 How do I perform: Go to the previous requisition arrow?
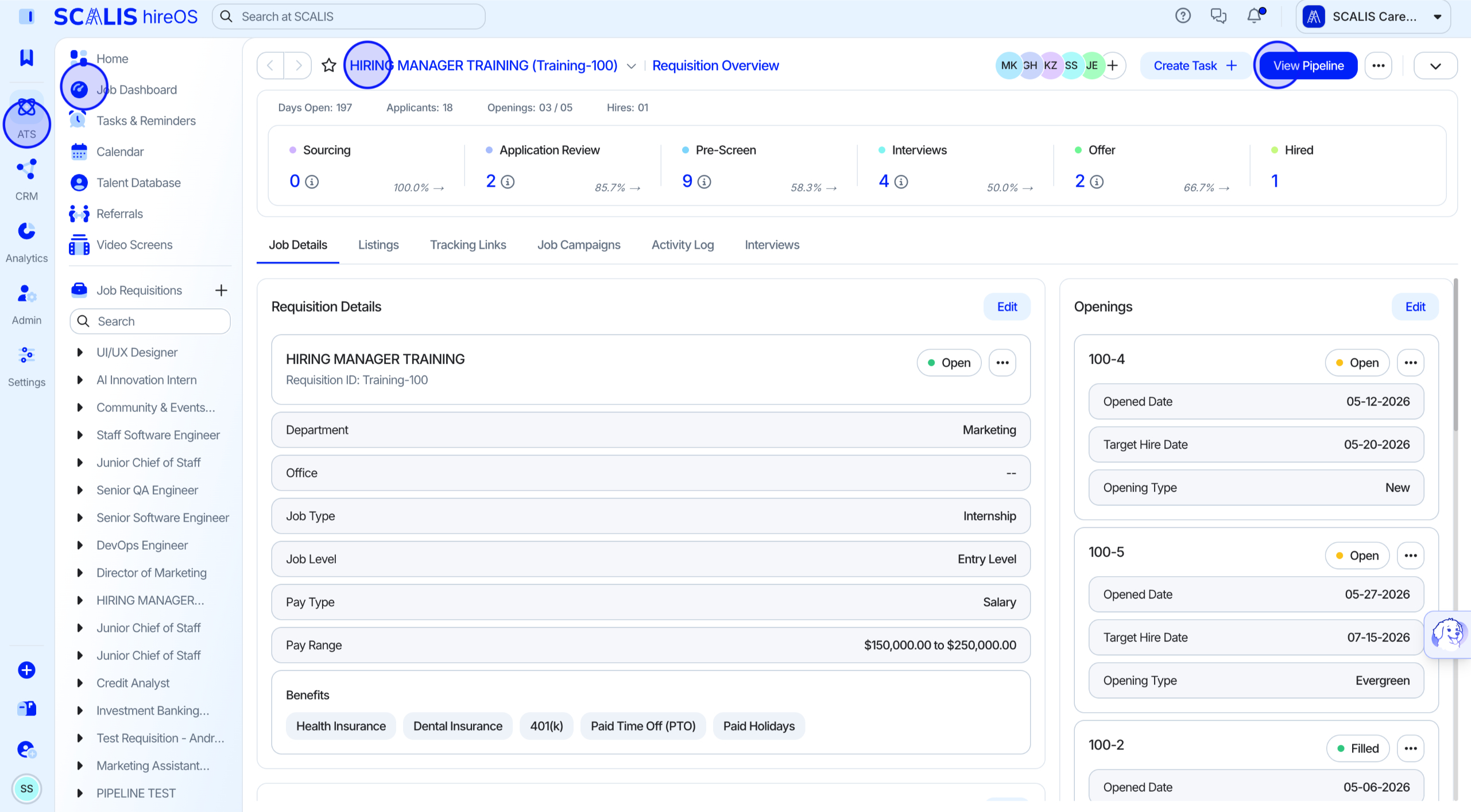click(270, 65)
